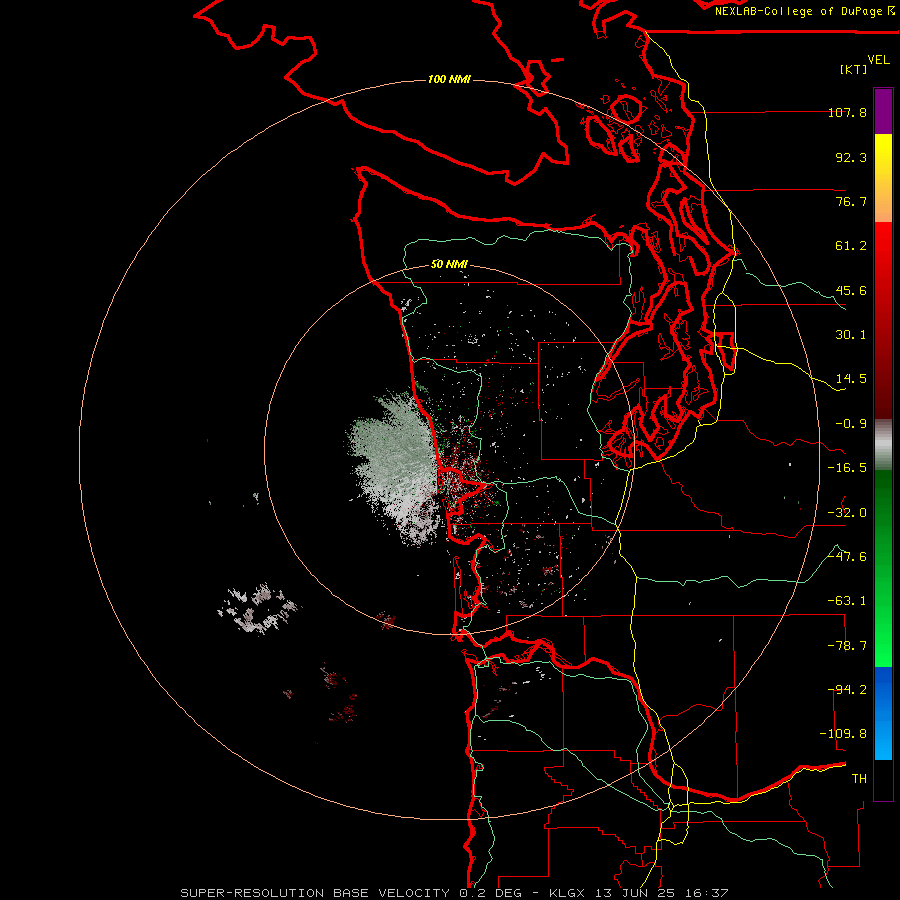Click the -109.8 velocity scale value
Screen dimensions: 900x900
[843, 734]
